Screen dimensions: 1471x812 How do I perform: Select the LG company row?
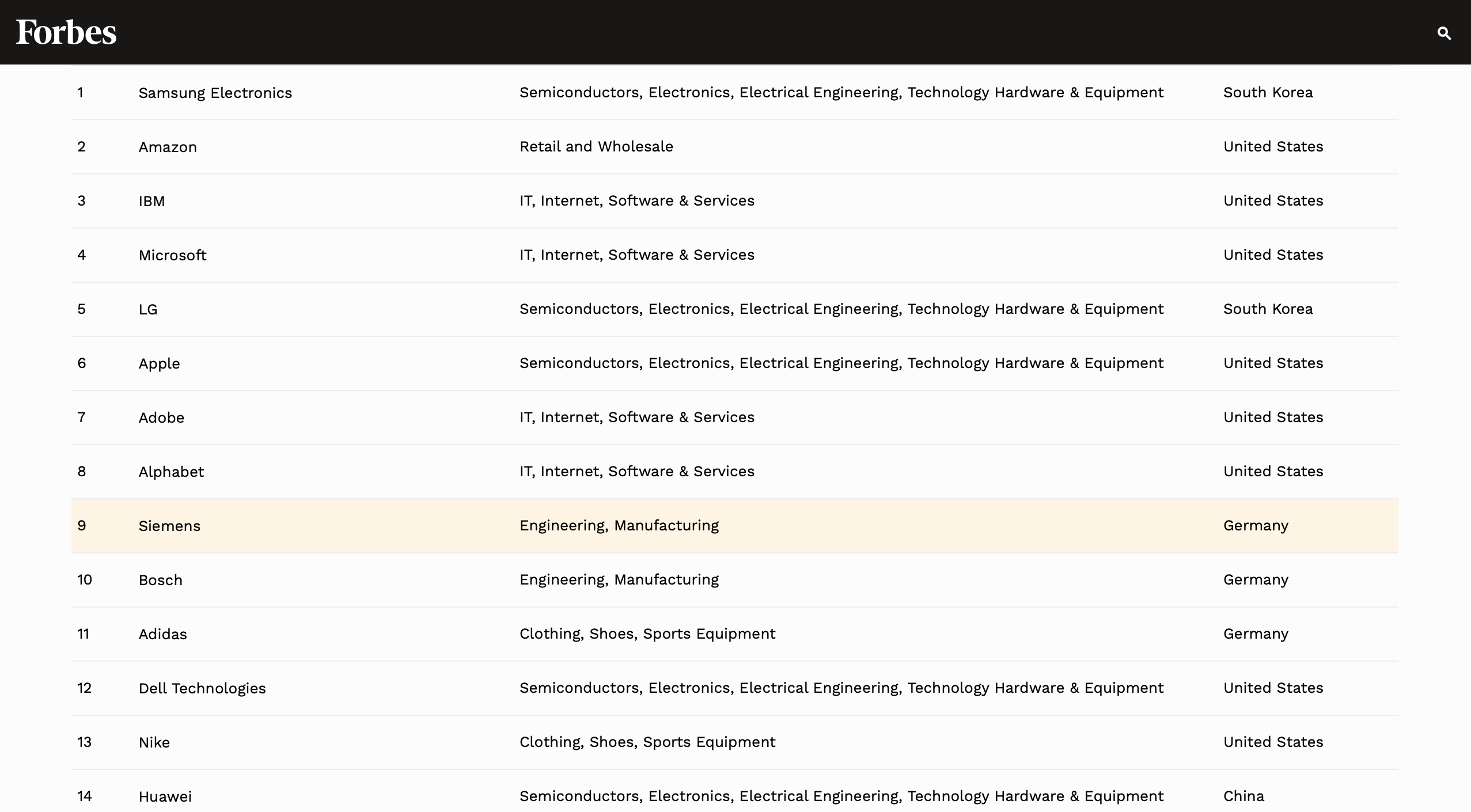coord(148,309)
